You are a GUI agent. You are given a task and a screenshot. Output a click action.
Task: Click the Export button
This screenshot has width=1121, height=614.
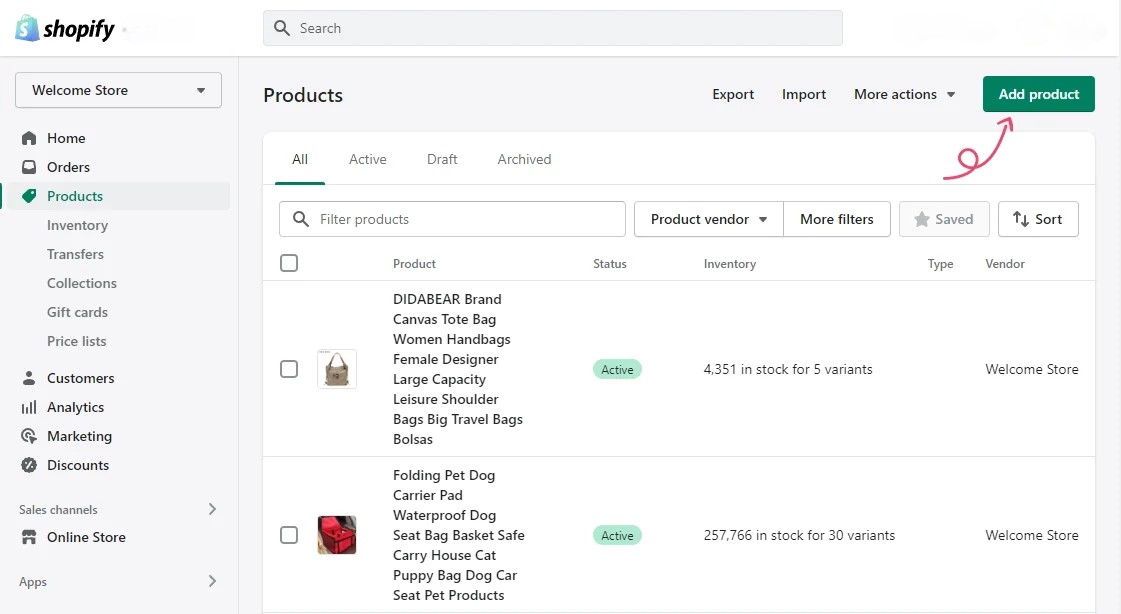(x=733, y=94)
